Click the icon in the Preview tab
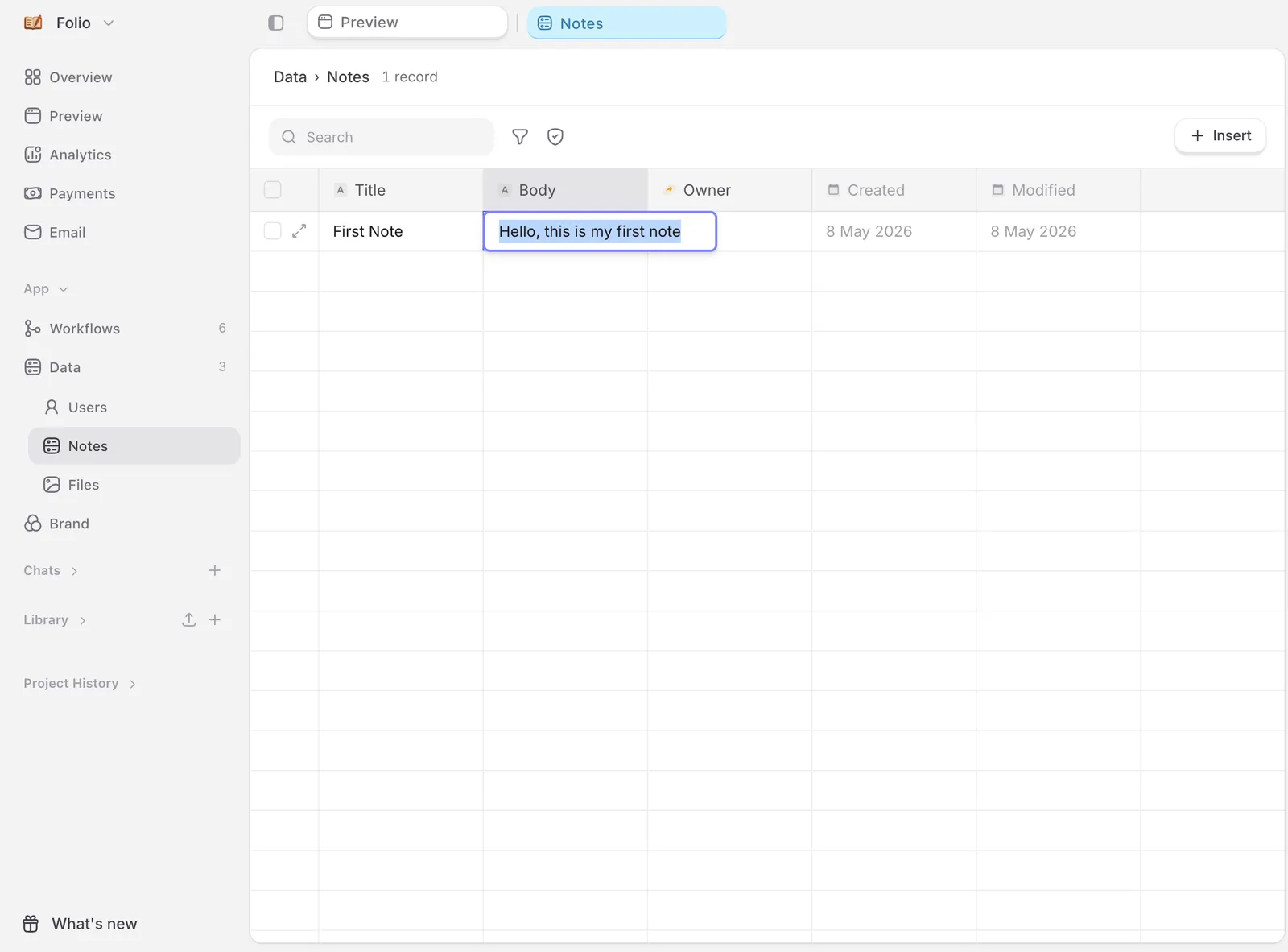The width and height of the screenshot is (1288, 952). [x=325, y=22]
